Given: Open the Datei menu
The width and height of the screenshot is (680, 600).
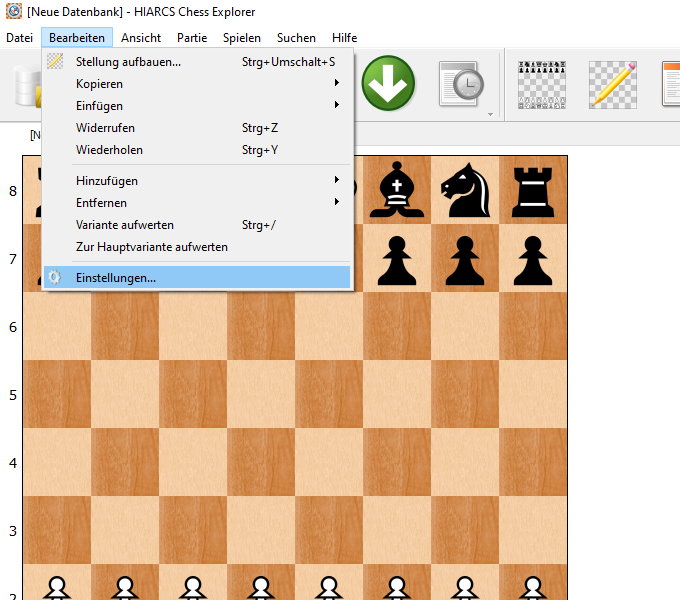Looking at the screenshot, I should click(20, 38).
